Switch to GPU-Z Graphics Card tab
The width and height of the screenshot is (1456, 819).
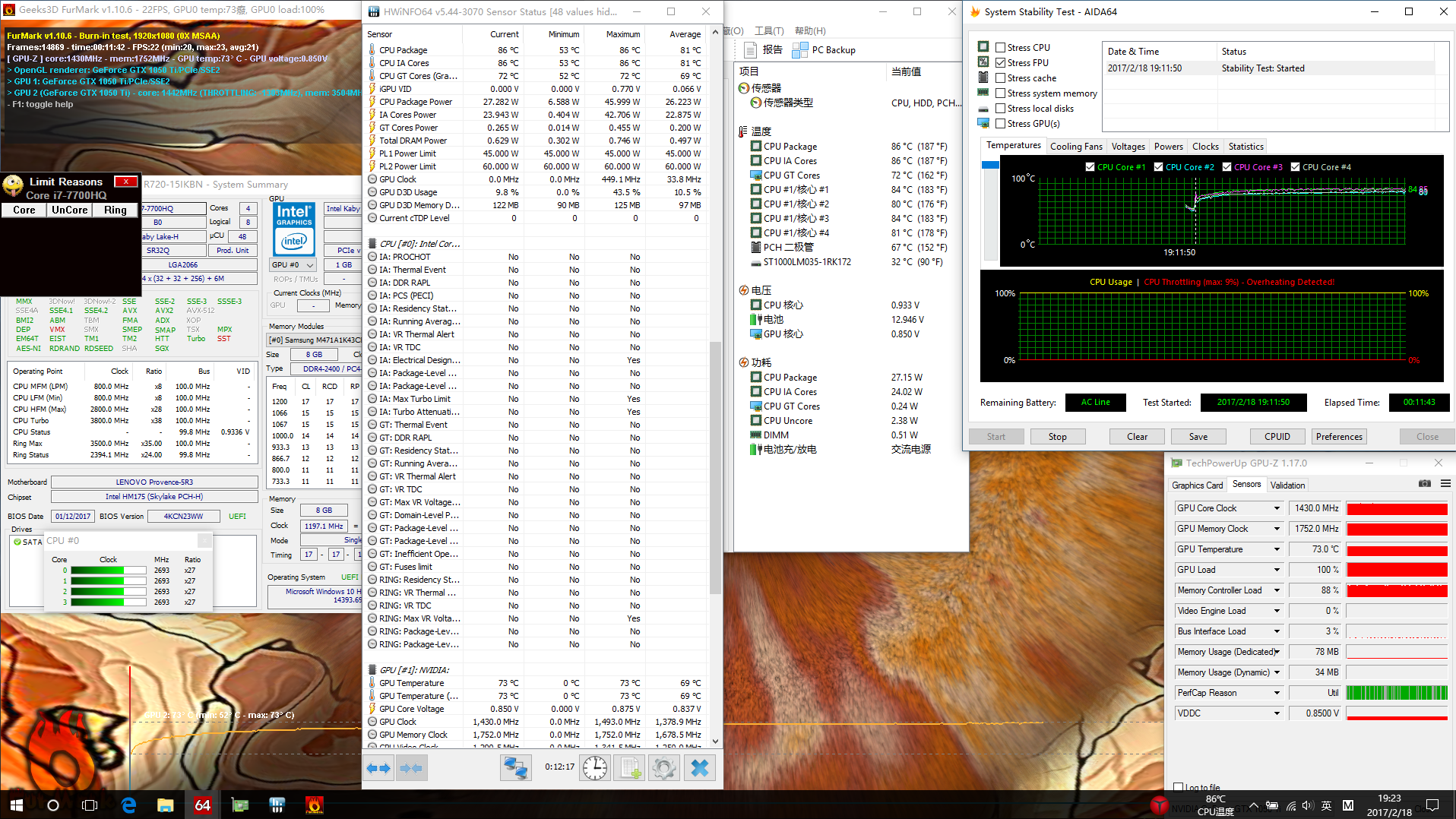coord(1197,485)
